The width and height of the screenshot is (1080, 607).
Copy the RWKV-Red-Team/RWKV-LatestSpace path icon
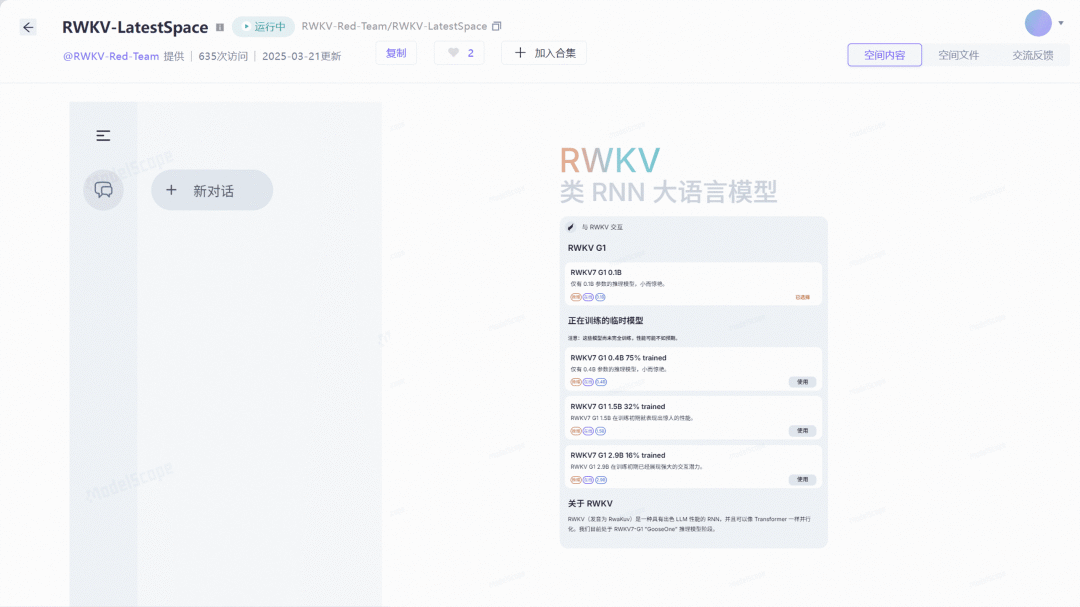[497, 26]
